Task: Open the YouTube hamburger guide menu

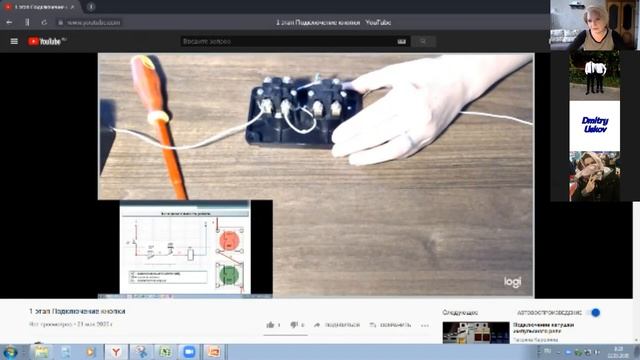Action: (x=14, y=41)
